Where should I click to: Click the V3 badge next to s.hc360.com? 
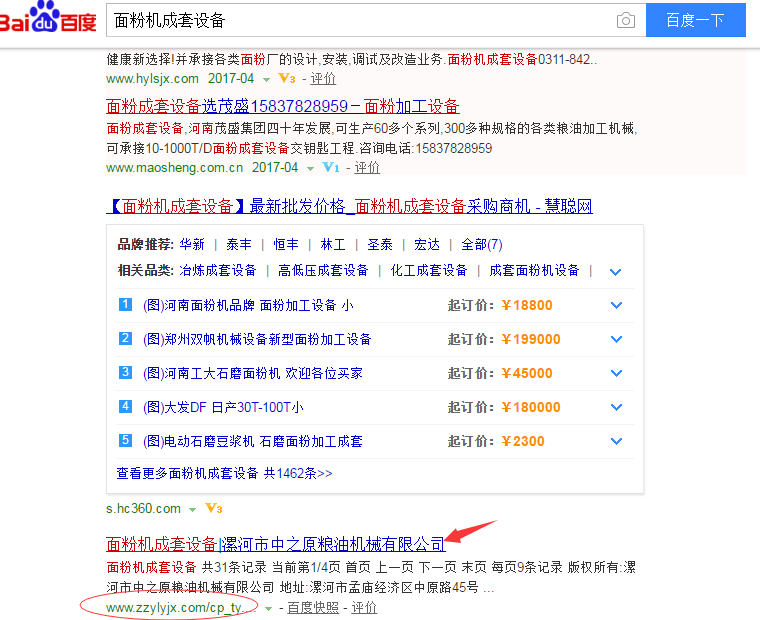coord(214,509)
